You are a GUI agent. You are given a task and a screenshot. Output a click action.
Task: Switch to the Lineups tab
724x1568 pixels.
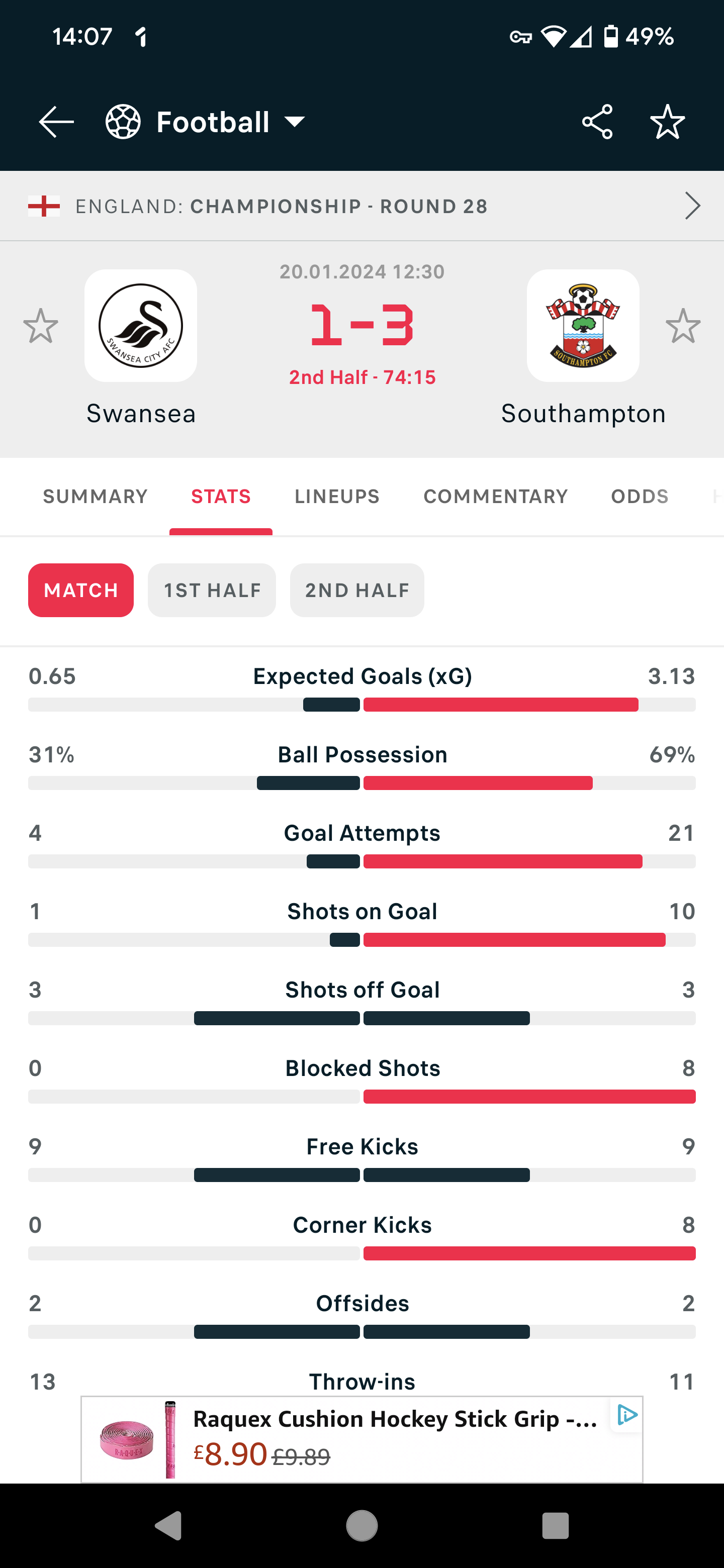[x=337, y=496]
